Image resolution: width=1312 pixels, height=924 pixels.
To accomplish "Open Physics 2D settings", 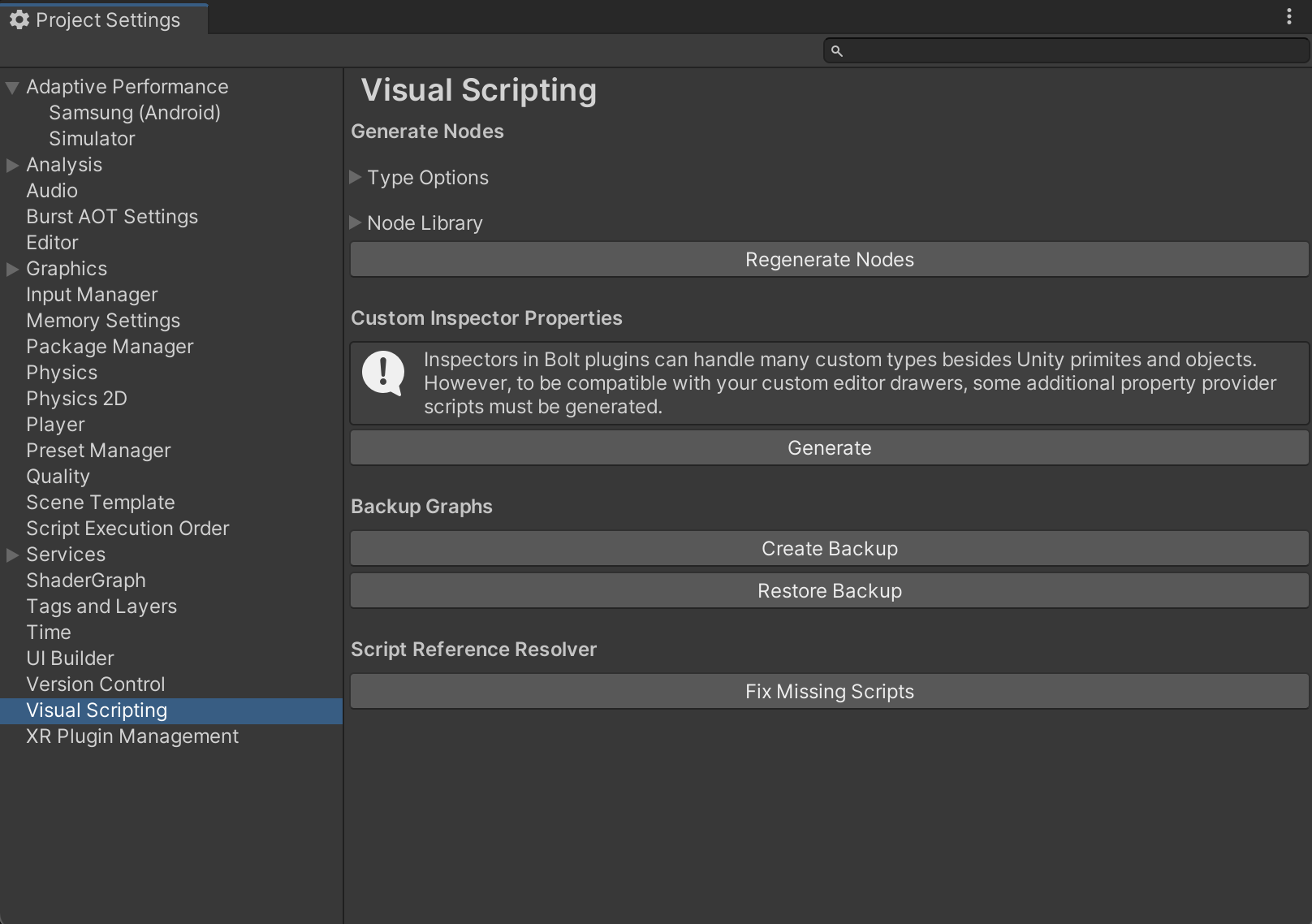I will [x=76, y=399].
